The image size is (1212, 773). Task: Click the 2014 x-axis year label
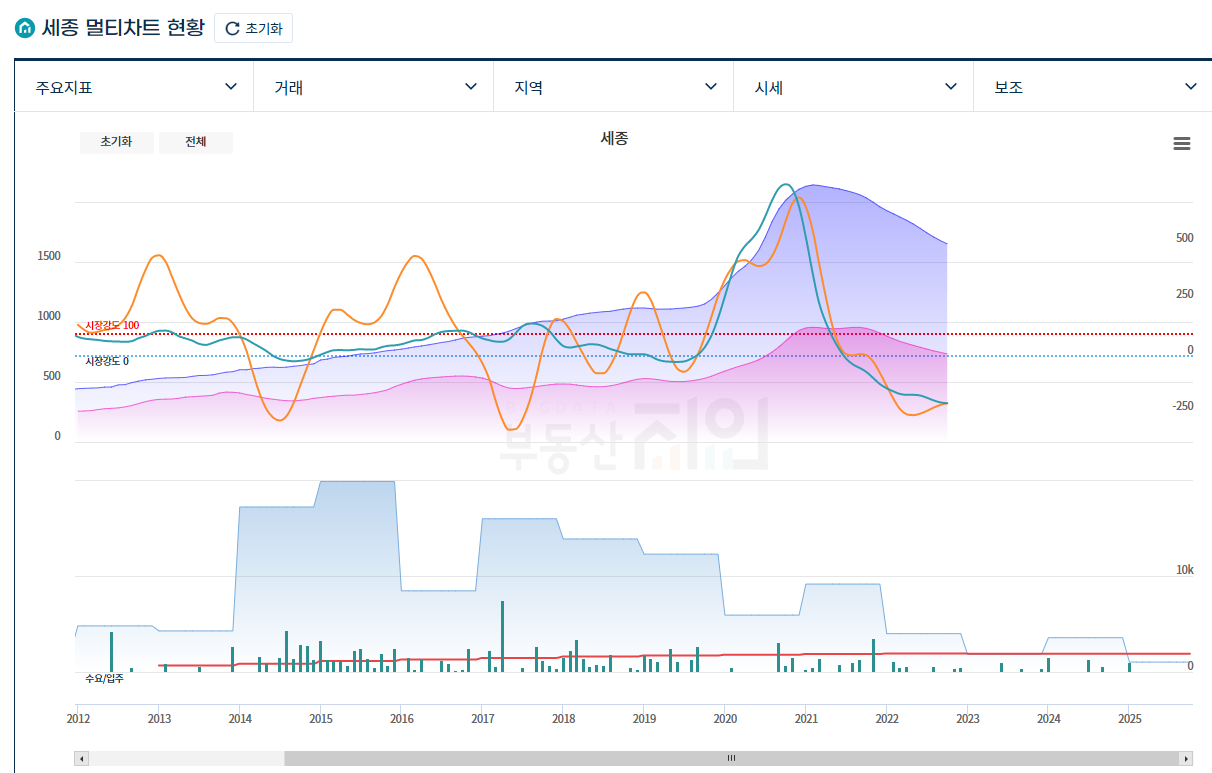tap(240, 718)
